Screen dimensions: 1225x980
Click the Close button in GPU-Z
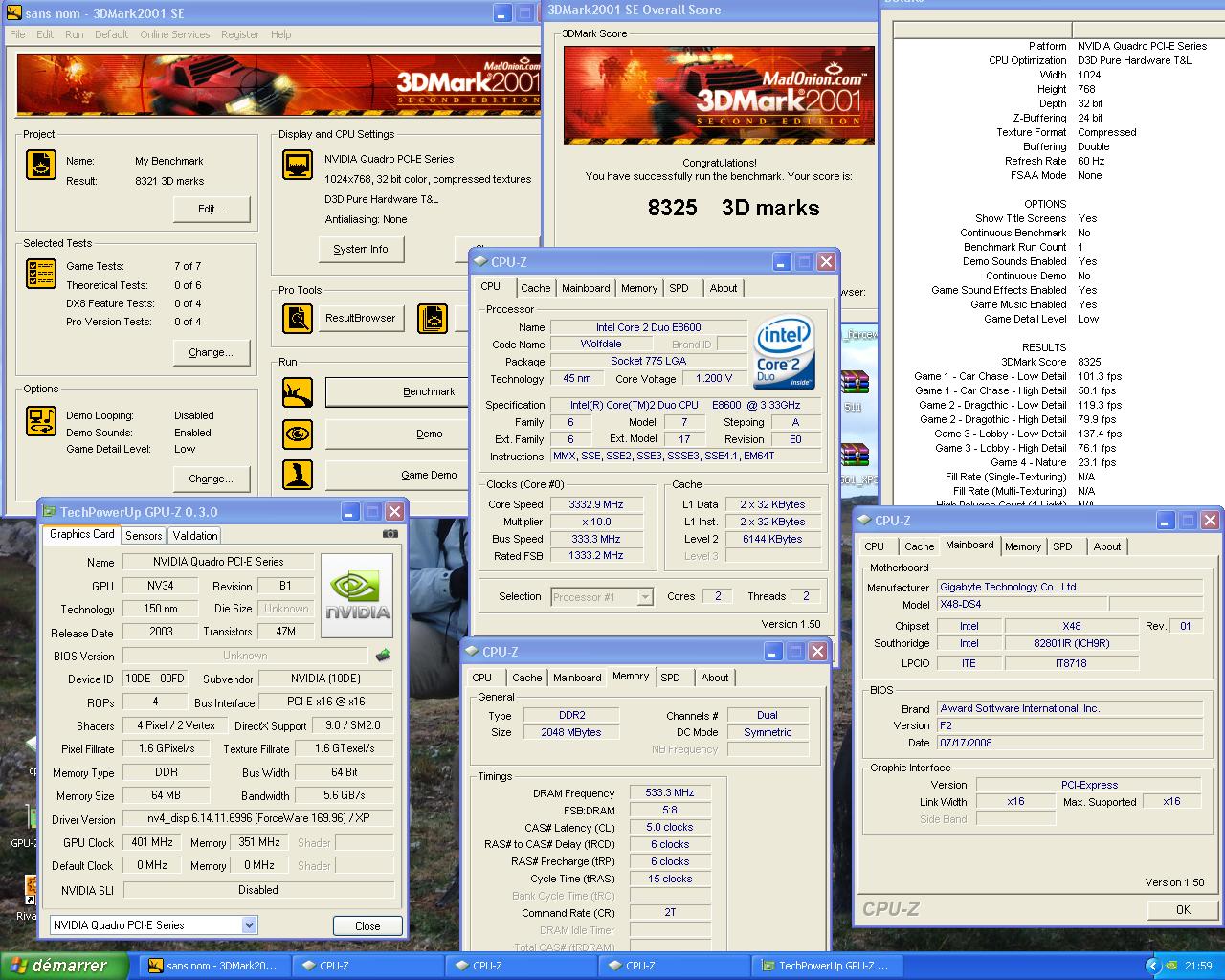[x=367, y=925]
